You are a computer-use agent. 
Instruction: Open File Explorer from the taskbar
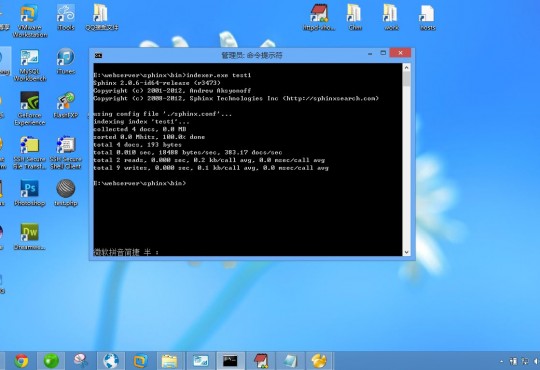(x=170, y=361)
